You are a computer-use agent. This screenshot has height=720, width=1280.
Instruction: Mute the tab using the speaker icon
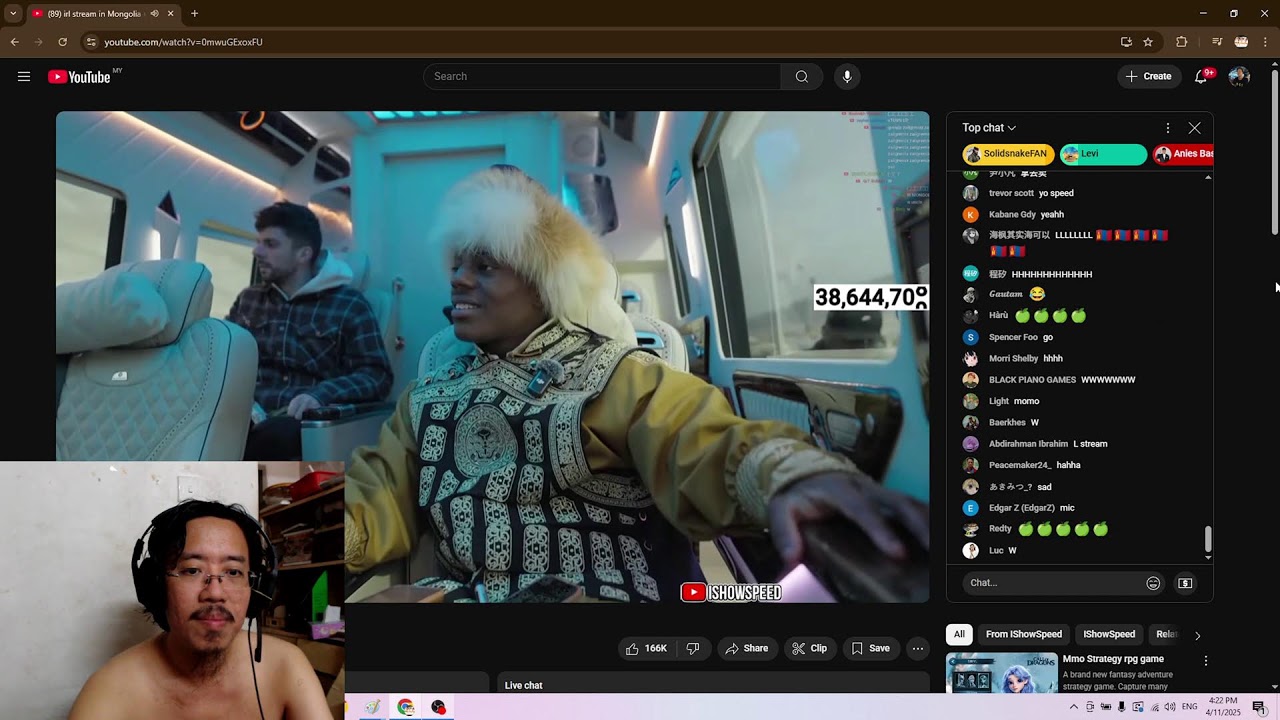(153, 14)
